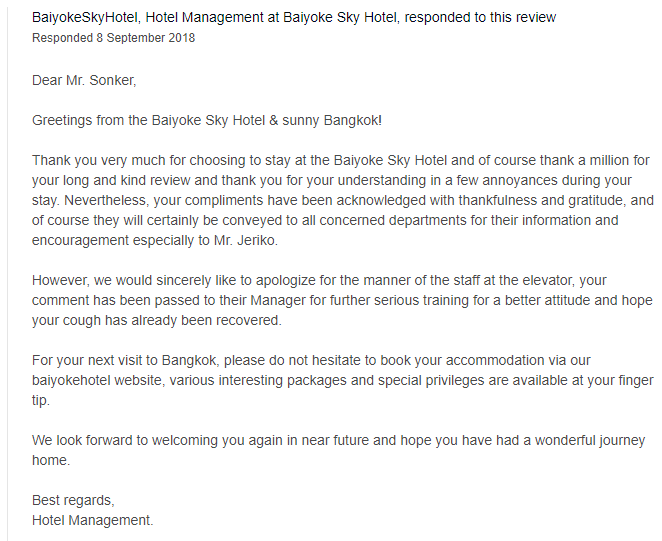Click the 'Responded 8 September 2018' date

click(x=114, y=38)
